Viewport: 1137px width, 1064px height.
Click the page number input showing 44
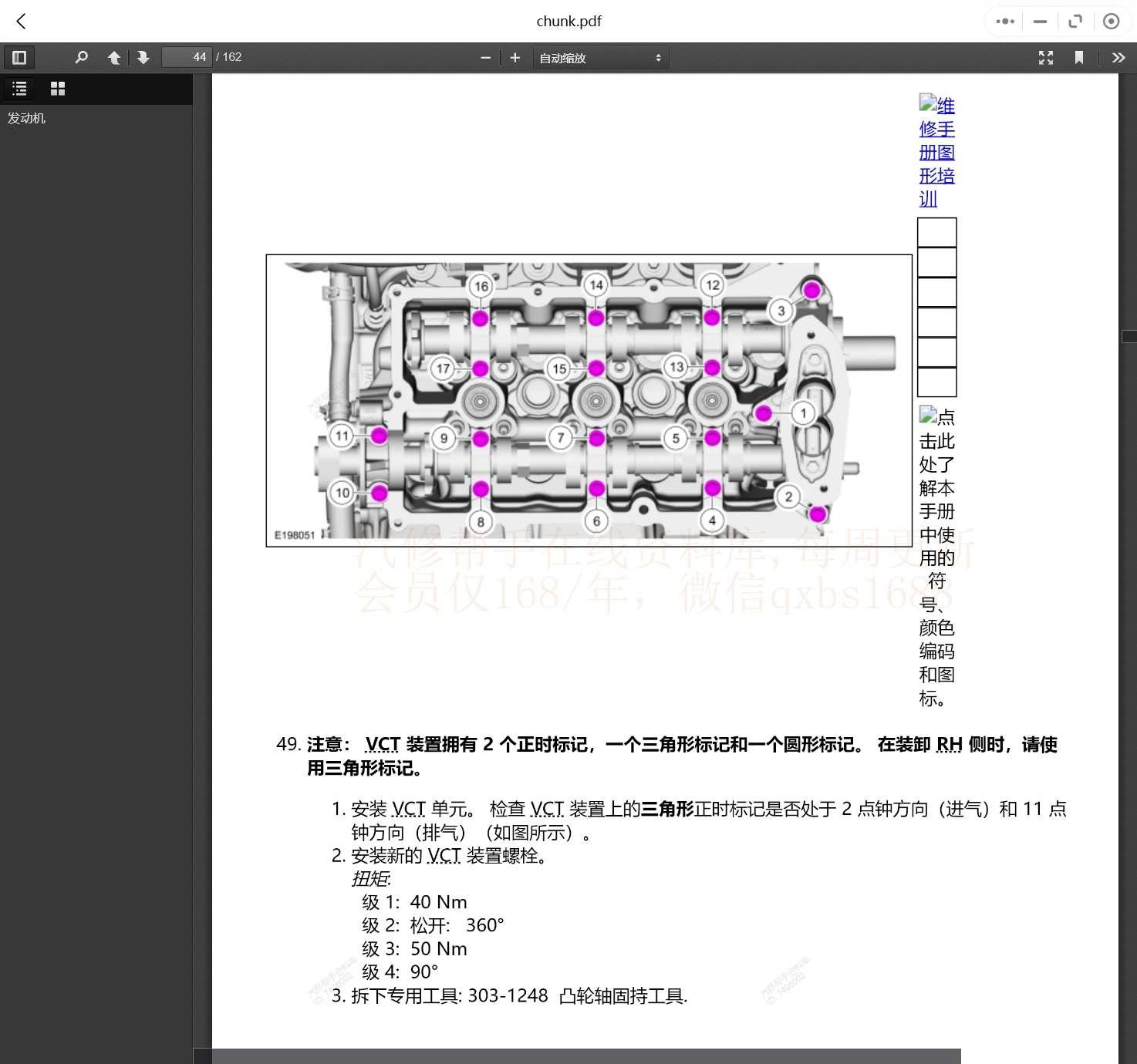point(186,56)
